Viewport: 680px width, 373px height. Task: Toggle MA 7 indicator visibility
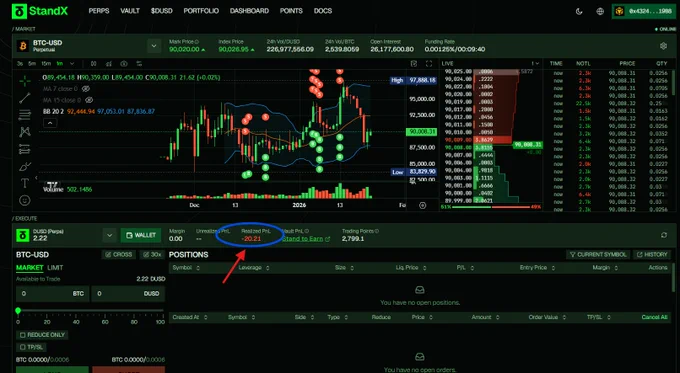pos(86,88)
